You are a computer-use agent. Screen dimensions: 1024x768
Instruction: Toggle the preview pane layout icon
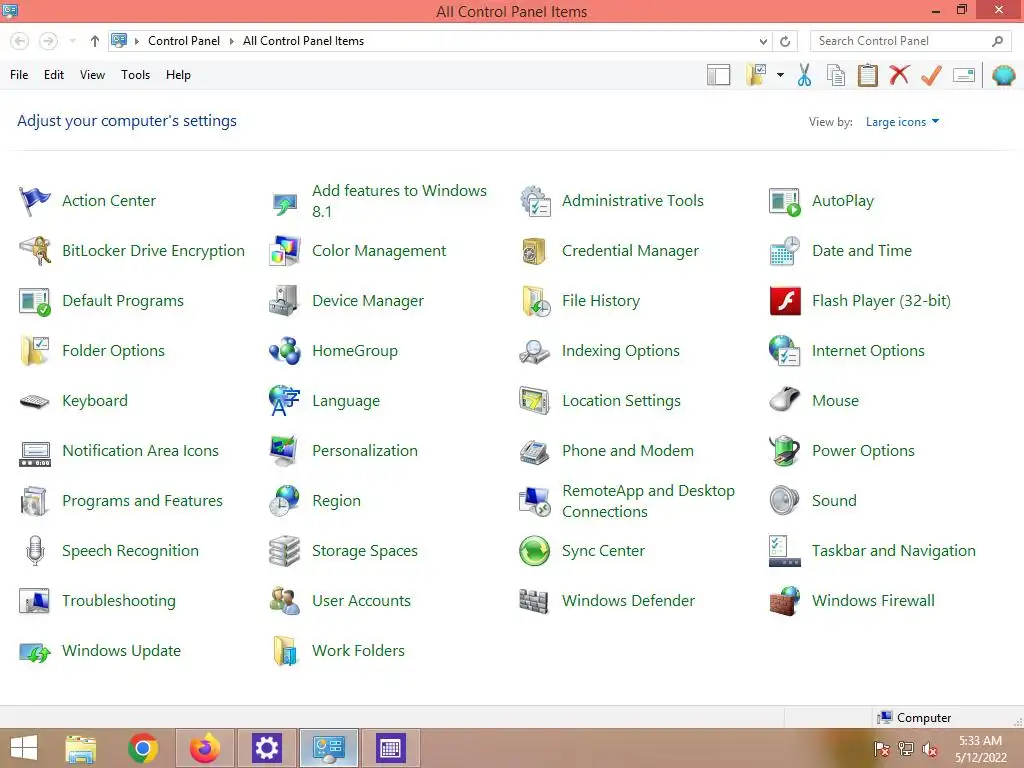(x=718, y=75)
